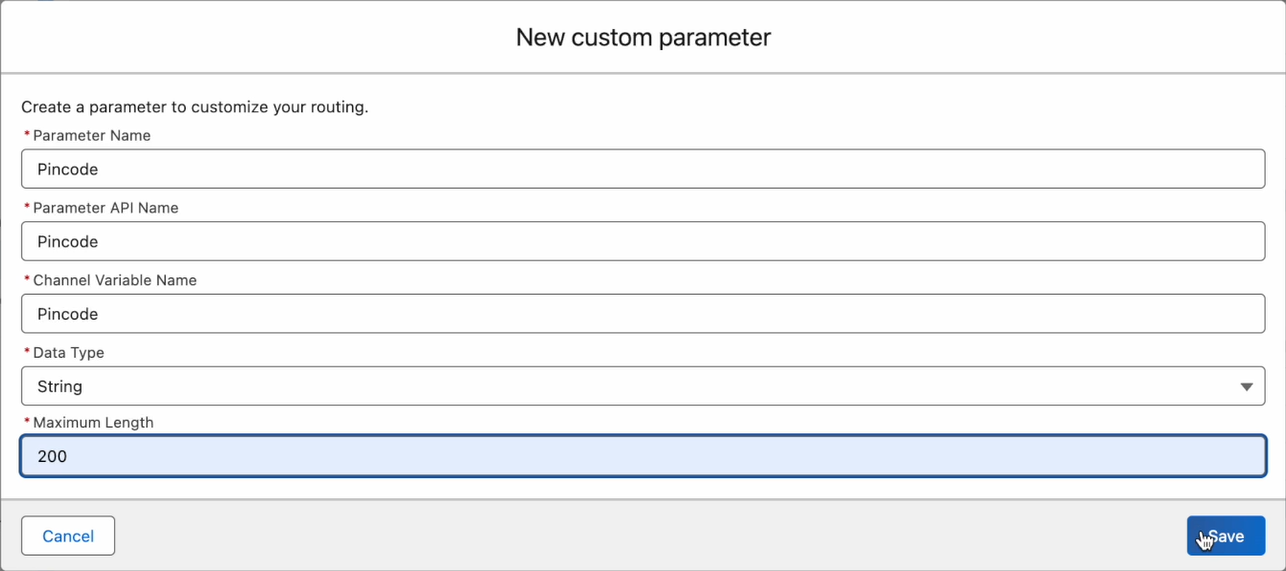Click the "Parameter API Name" label text

(x=106, y=208)
